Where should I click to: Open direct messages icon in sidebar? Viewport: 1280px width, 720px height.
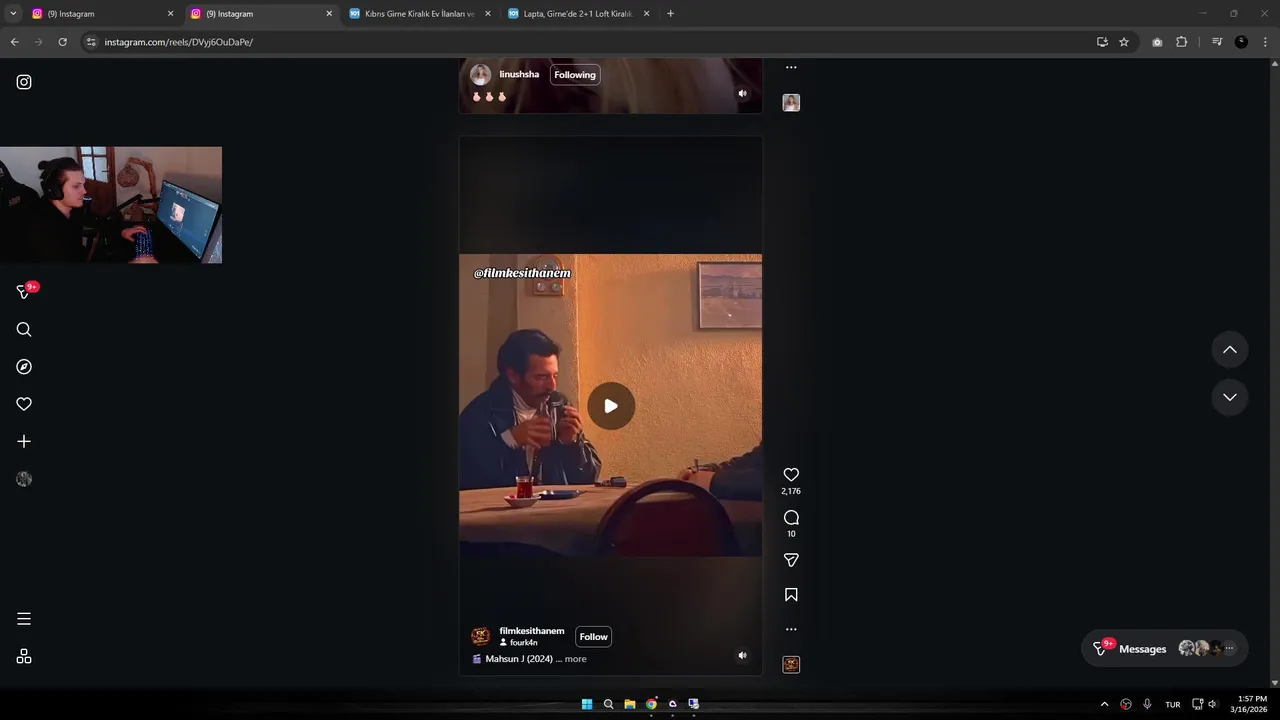[24, 292]
